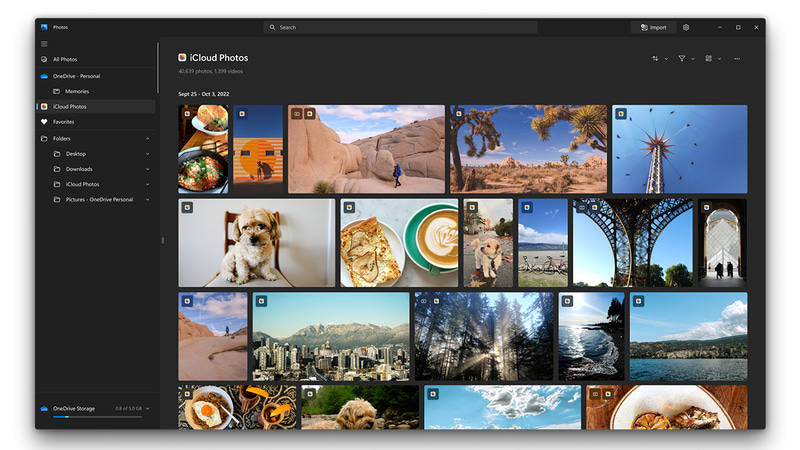Open the settings gear icon
This screenshot has height=450, width=800.
click(686, 28)
